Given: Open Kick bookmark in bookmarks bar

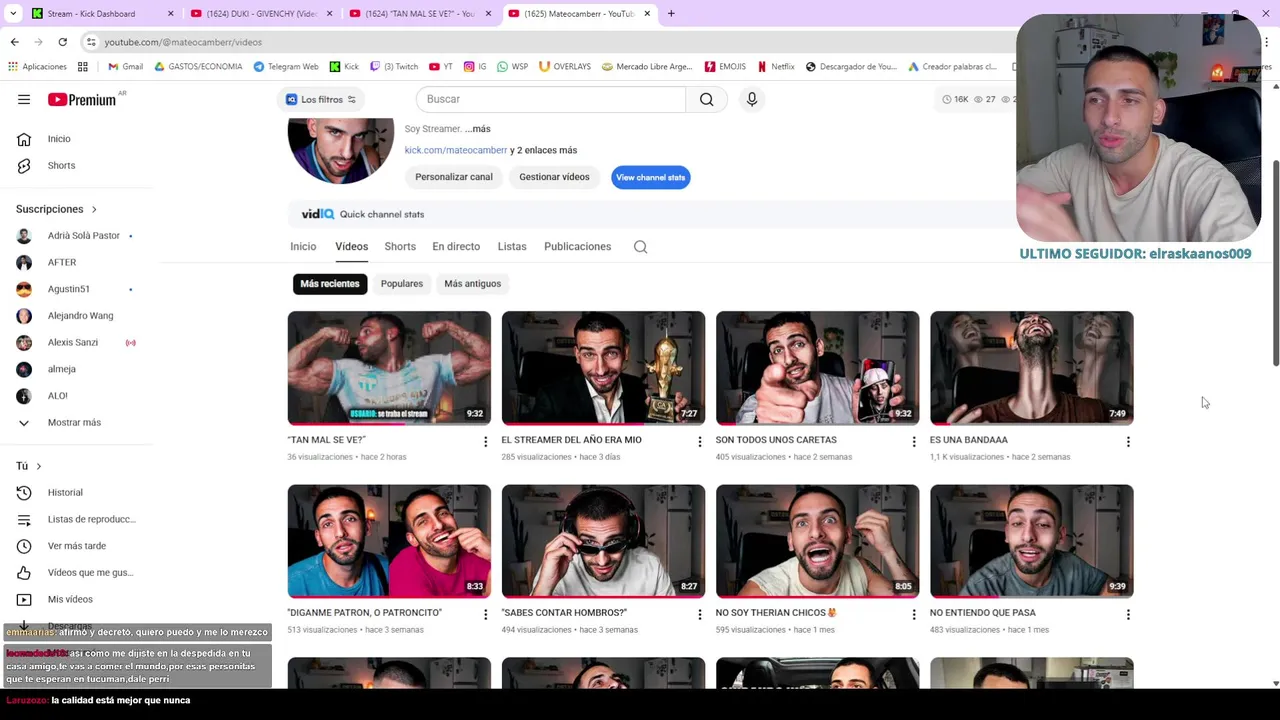Looking at the screenshot, I should coord(344,67).
